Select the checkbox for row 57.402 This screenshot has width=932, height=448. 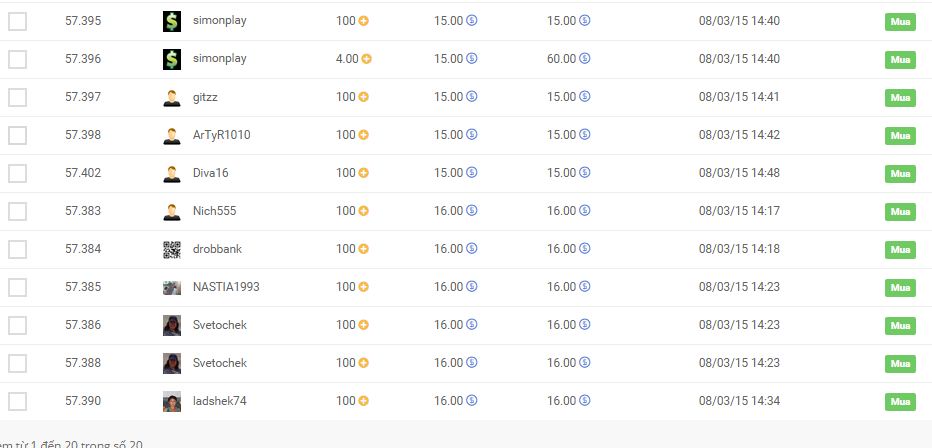click(x=17, y=173)
